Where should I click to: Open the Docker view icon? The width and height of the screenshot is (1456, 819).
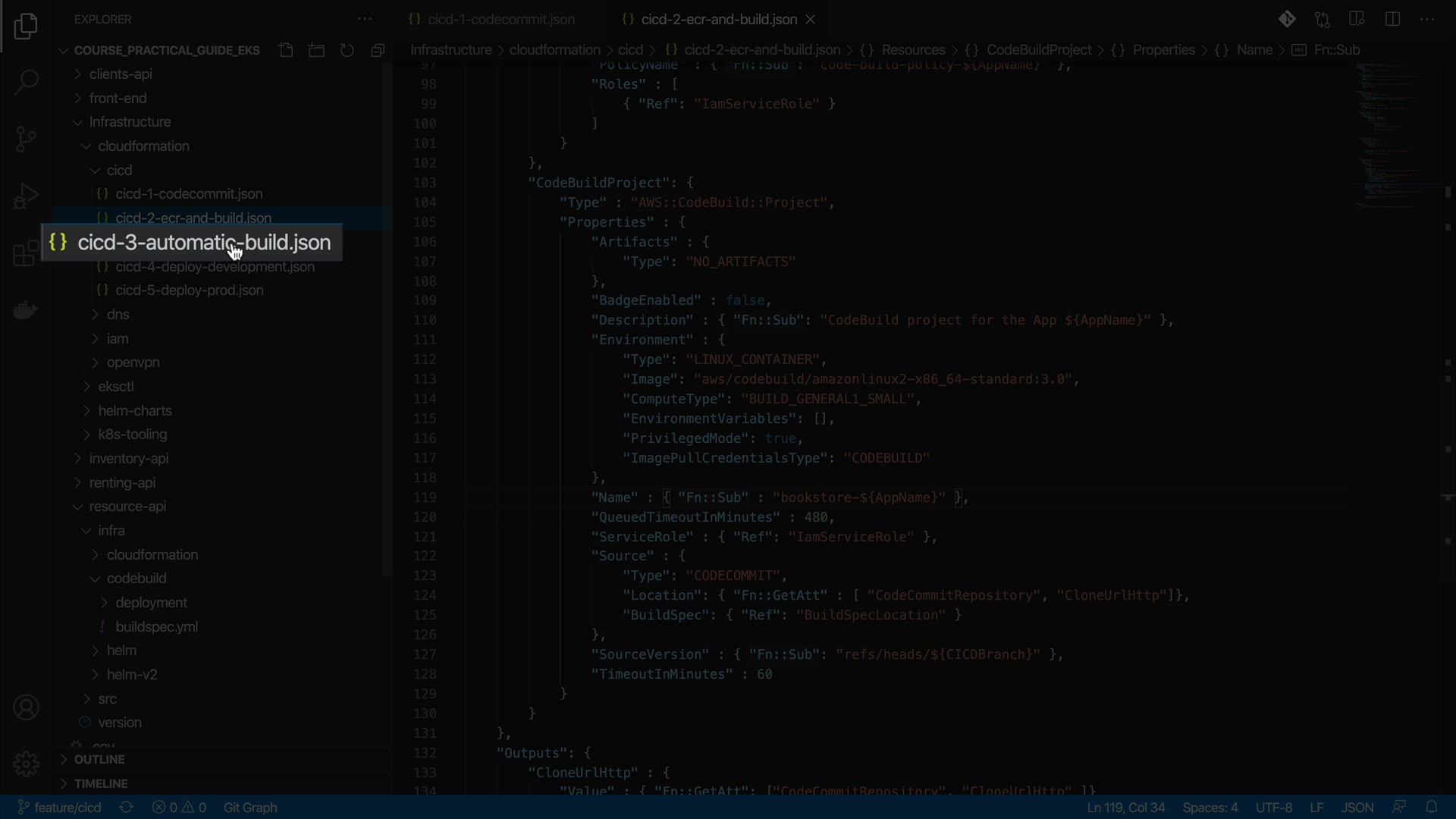(26, 310)
